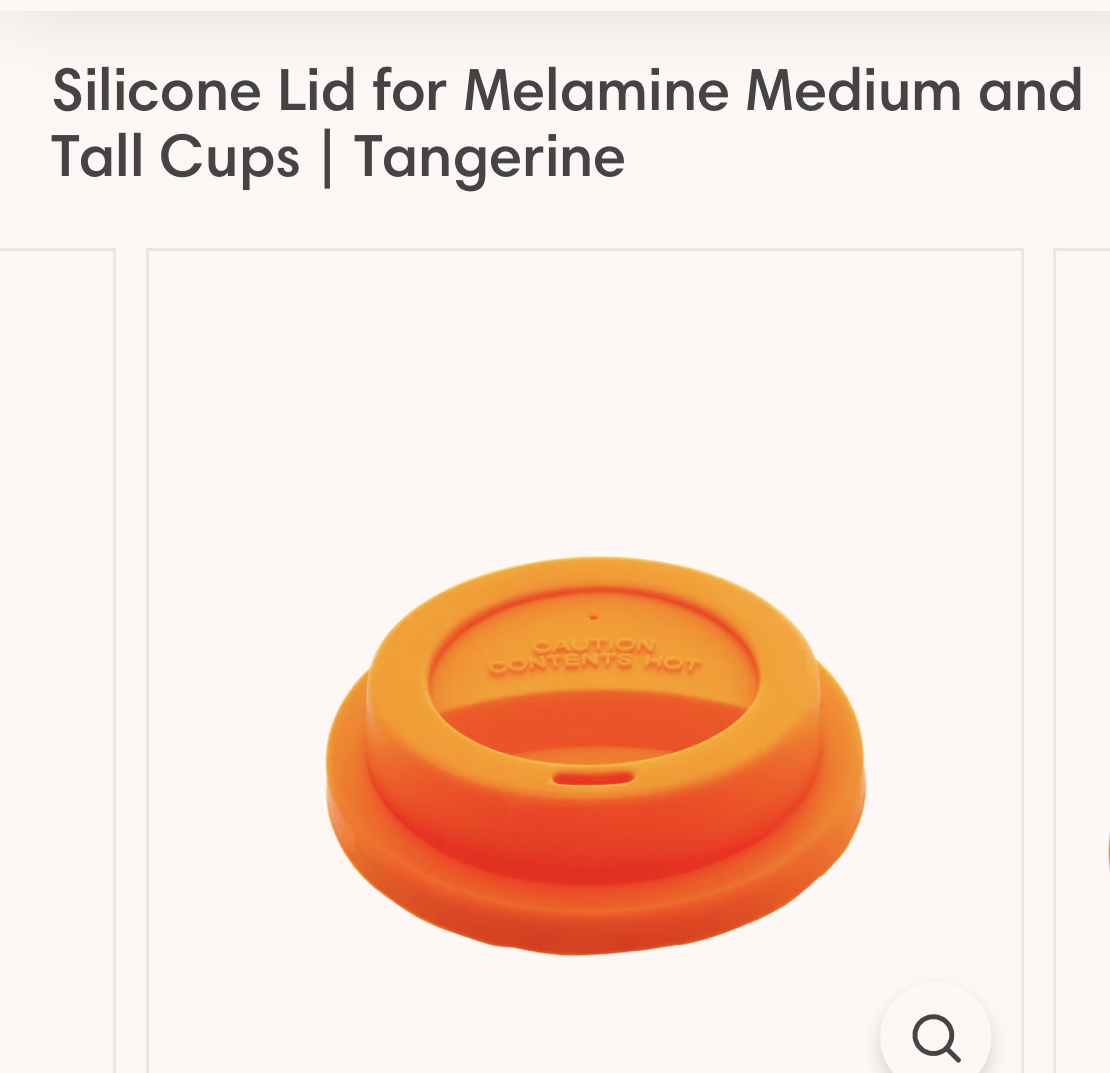
Task: Click the word Medium in heading
Action: pos(853,91)
